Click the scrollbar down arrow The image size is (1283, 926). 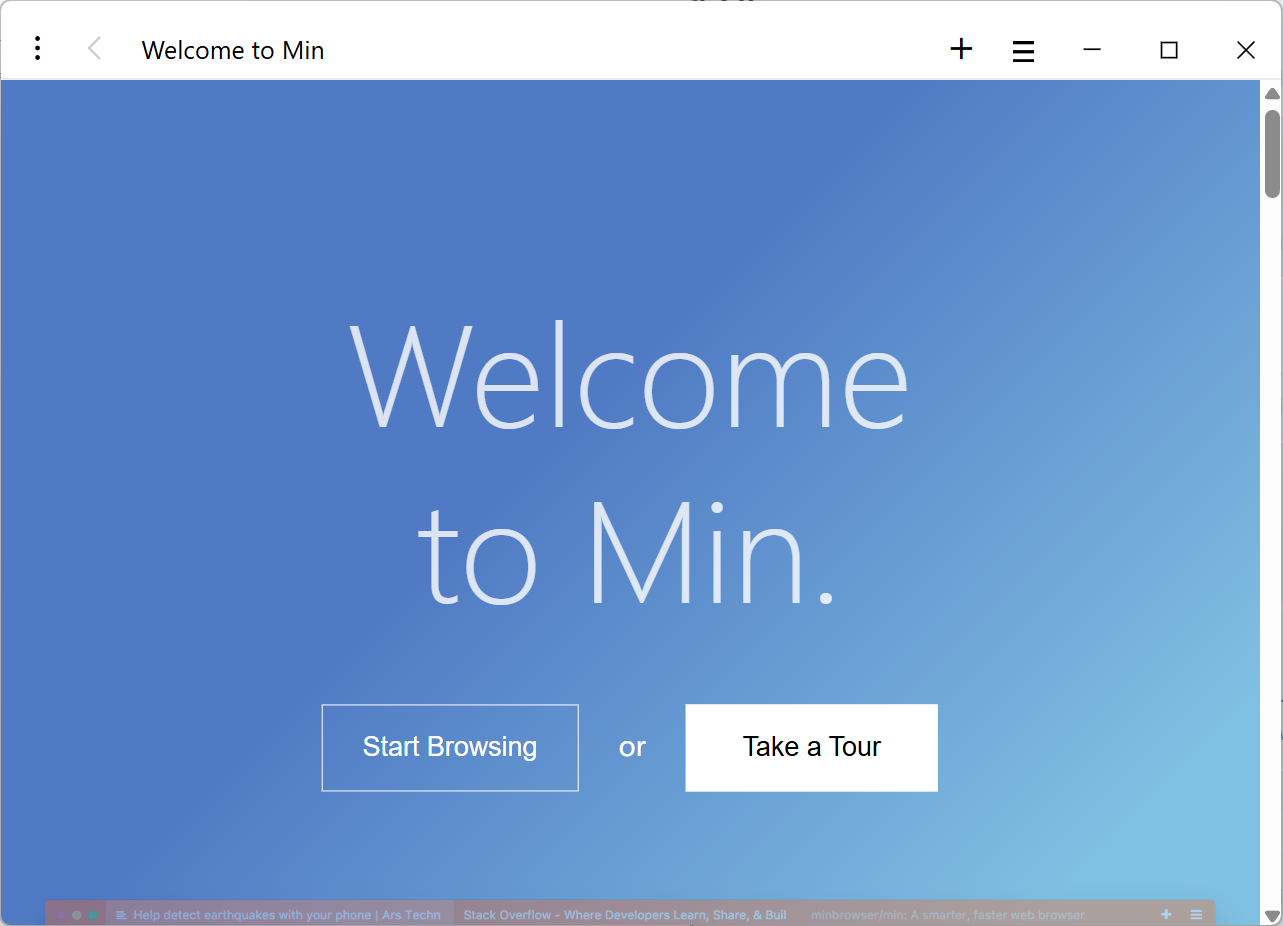point(1270,913)
